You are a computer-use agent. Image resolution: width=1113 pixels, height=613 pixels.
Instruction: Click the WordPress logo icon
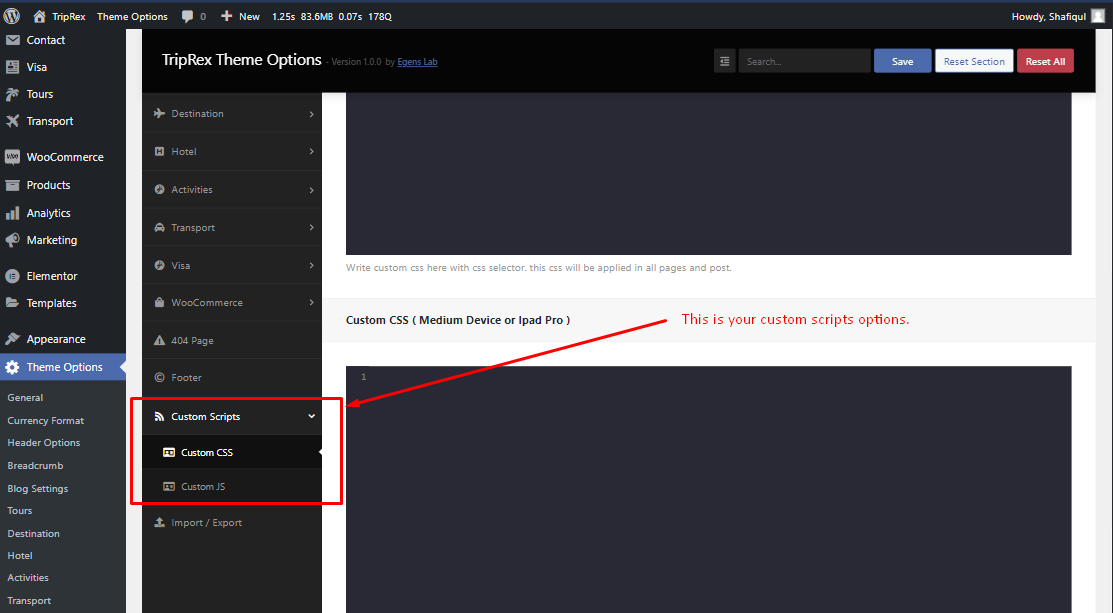tap(11, 16)
